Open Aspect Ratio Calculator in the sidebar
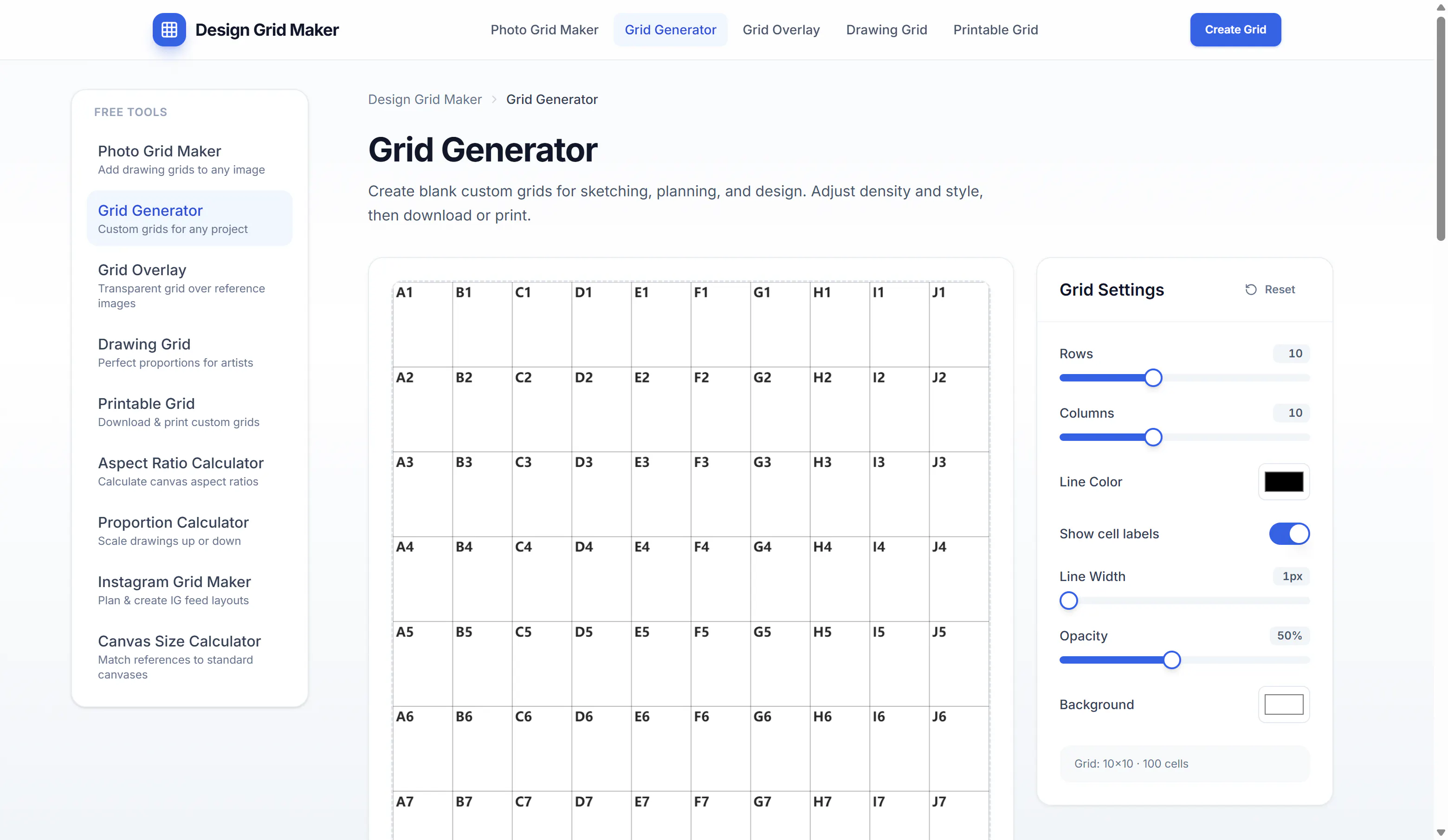 click(190, 471)
